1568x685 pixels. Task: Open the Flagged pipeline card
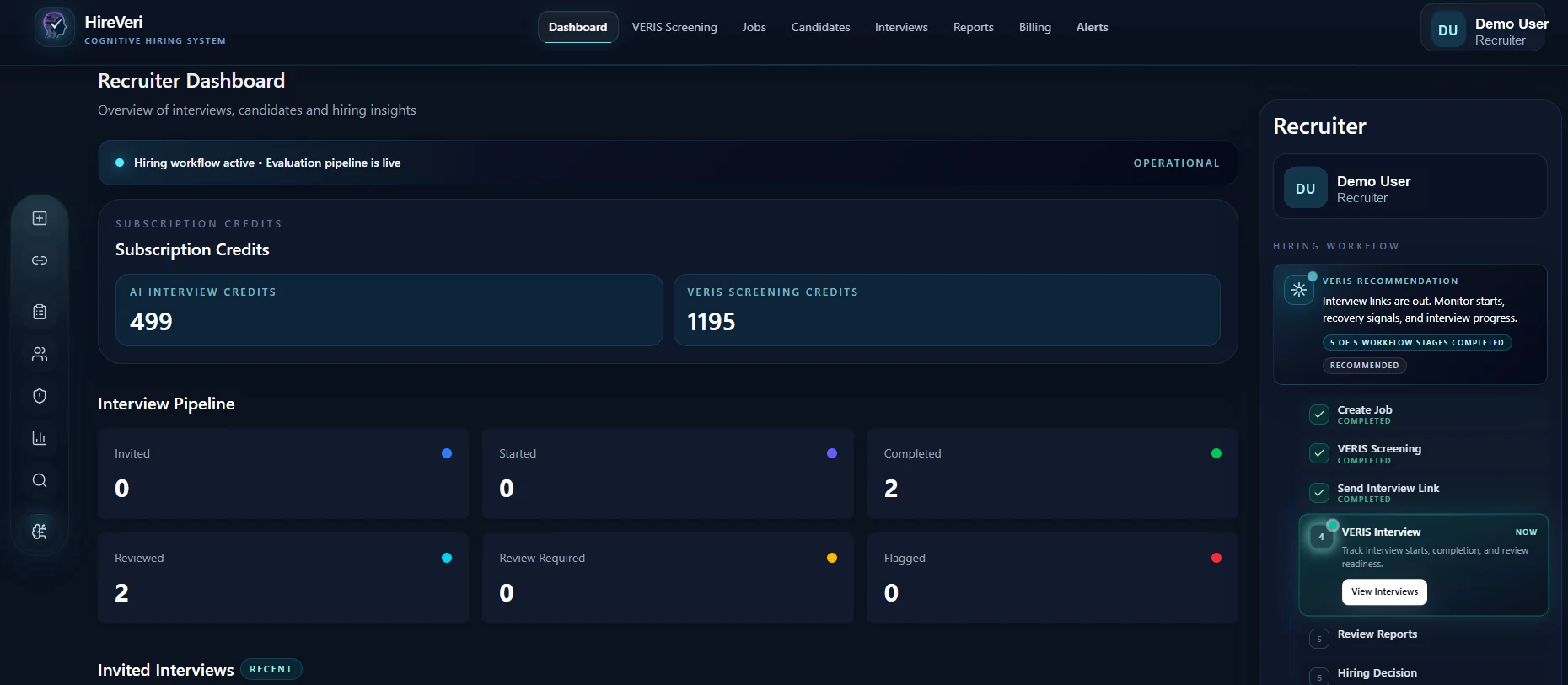(x=1052, y=578)
